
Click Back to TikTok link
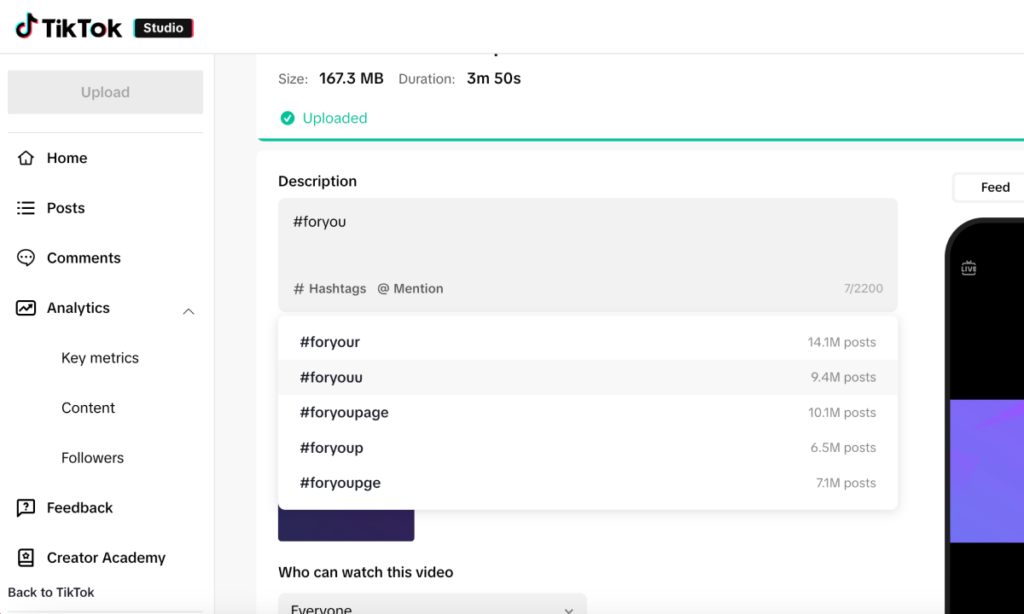point(51,592)
